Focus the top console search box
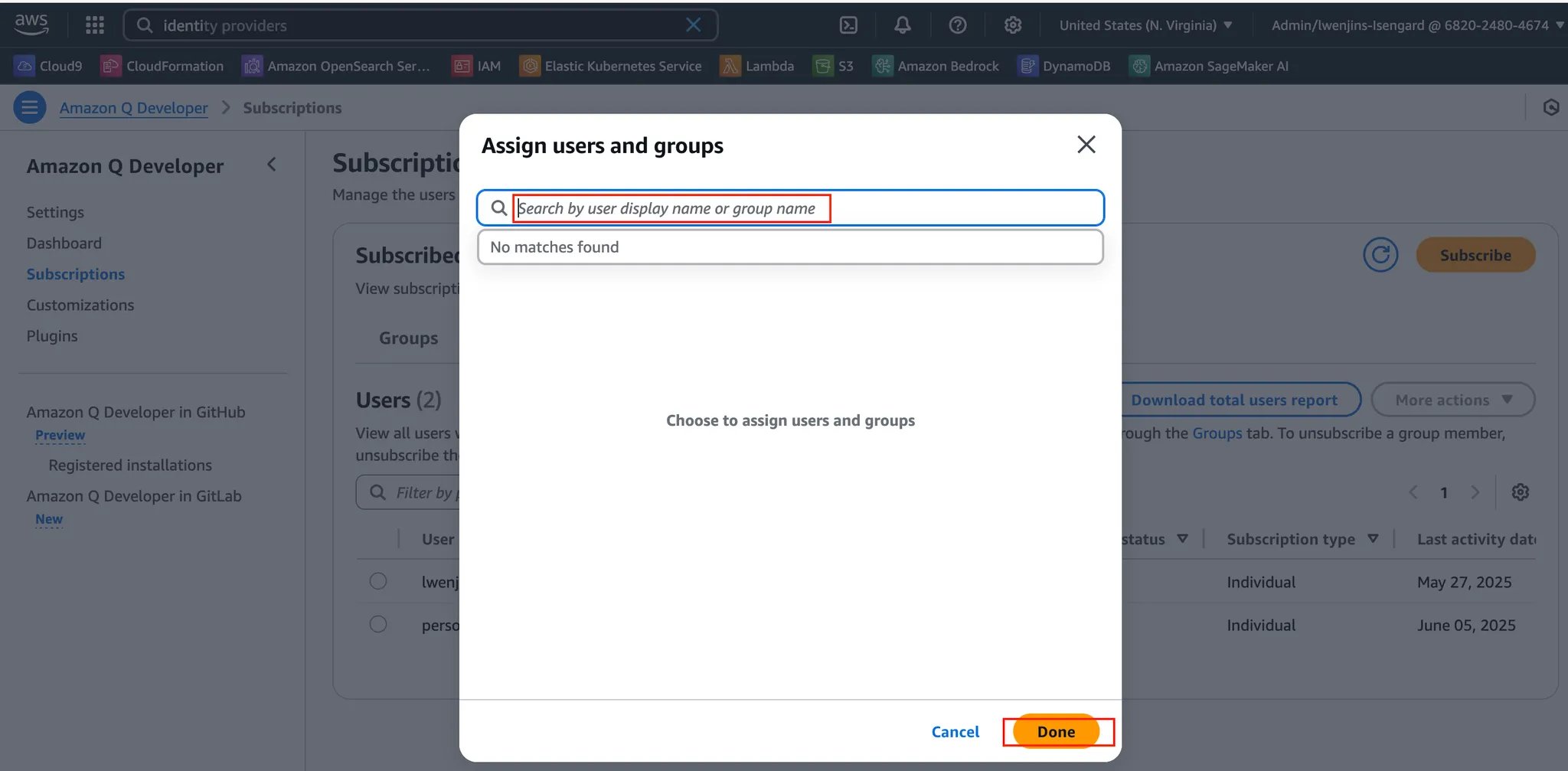Viewport: 1568px width, 771px height. (420, 25)
